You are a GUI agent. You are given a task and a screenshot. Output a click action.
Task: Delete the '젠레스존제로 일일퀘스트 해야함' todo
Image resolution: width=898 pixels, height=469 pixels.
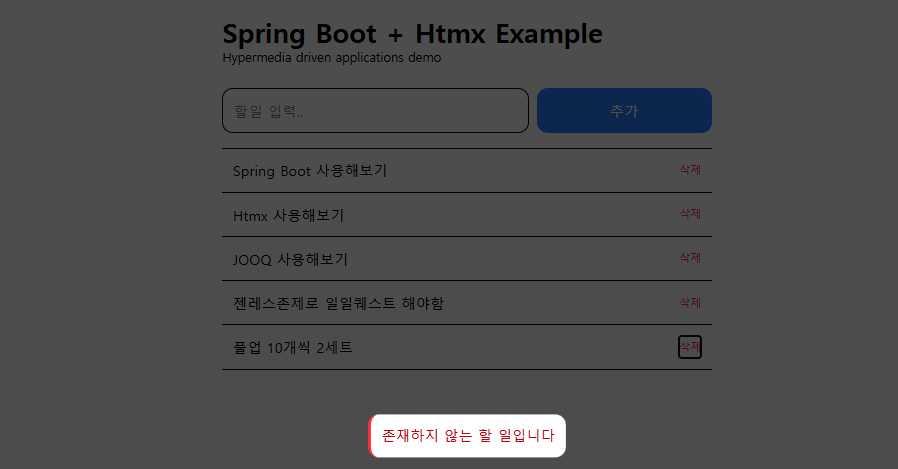[690, 302]
